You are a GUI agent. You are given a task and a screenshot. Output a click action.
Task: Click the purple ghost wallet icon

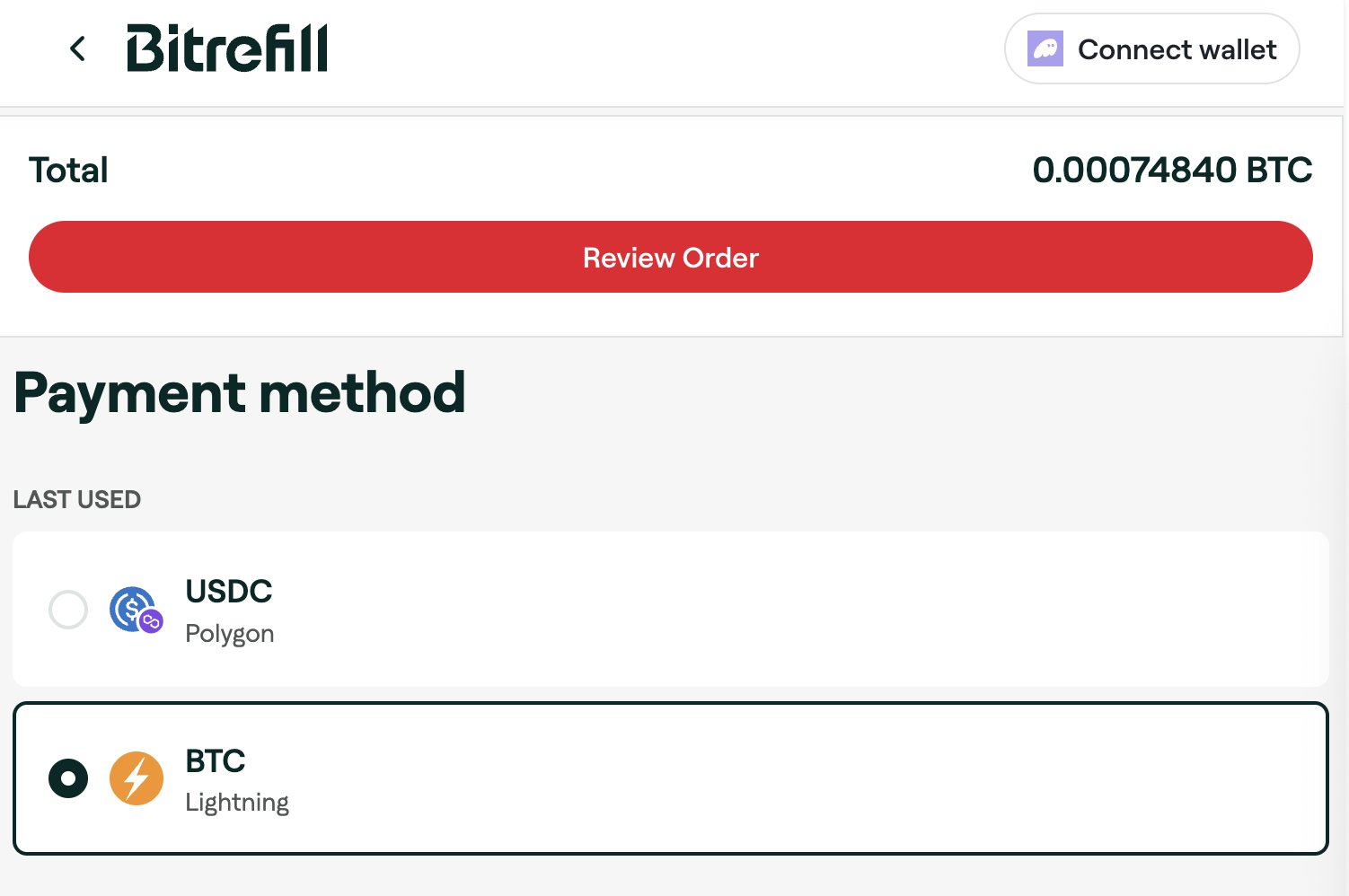[x=1045, y=48]
